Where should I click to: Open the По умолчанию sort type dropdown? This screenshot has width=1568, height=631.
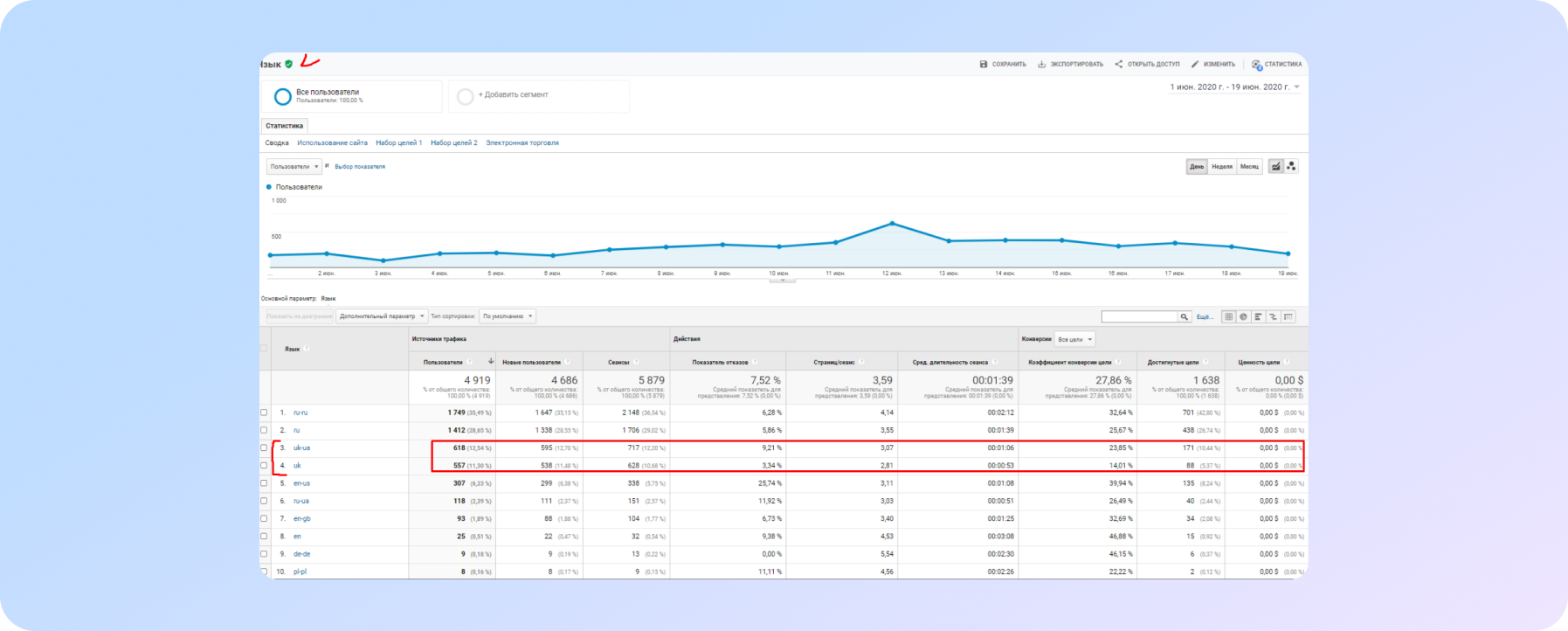point(508,316)
